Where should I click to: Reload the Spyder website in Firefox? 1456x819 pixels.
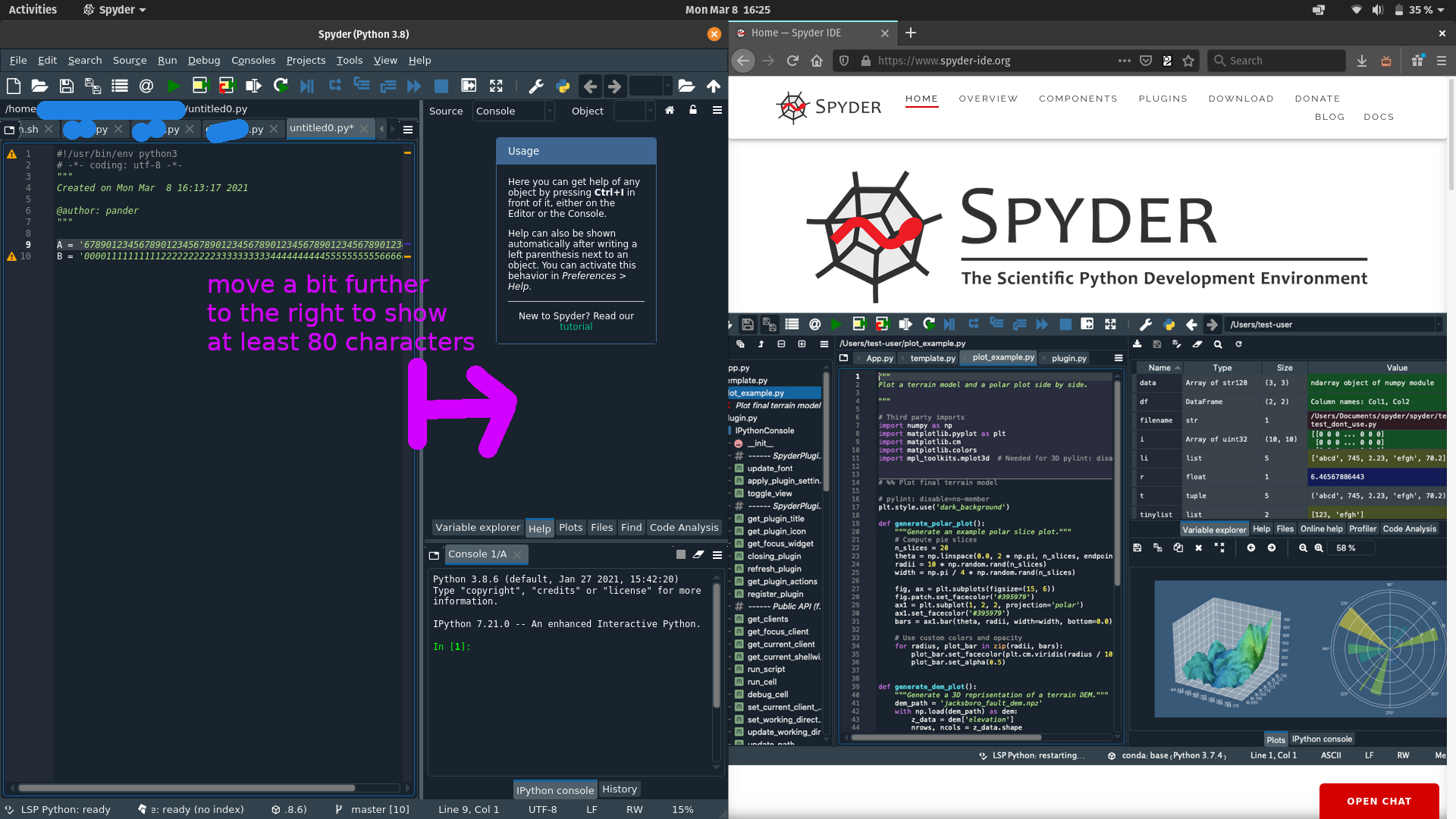click(792, 61)
